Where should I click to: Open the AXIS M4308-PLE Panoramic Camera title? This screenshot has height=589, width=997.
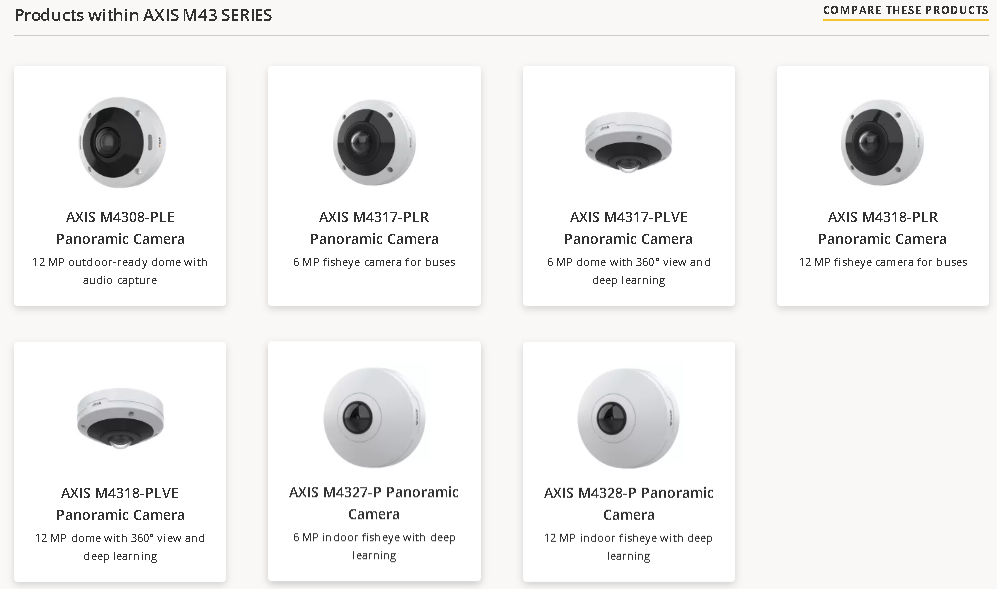[x=120, y=228]
